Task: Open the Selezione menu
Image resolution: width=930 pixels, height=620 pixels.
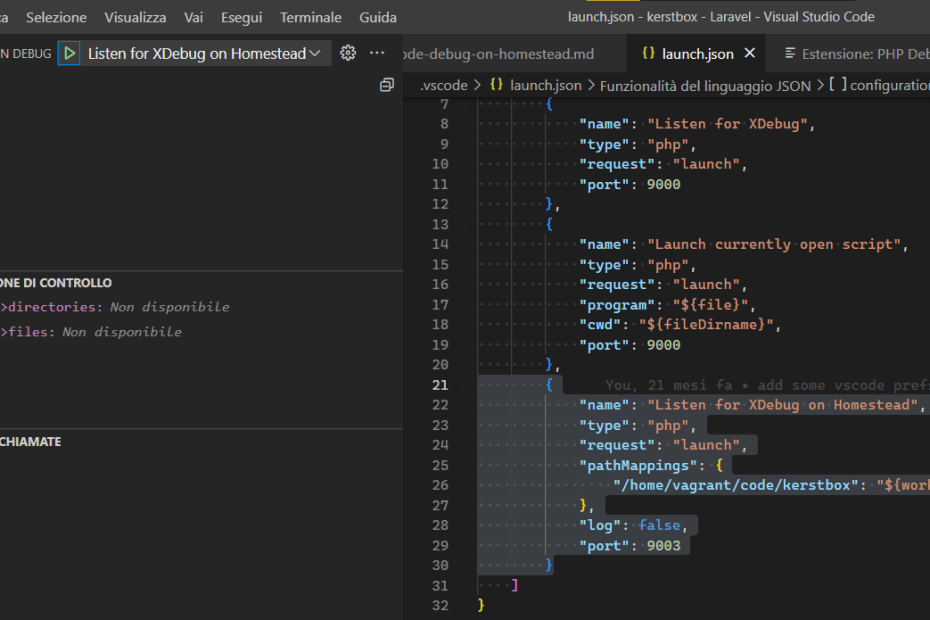Action: [56, 17]
